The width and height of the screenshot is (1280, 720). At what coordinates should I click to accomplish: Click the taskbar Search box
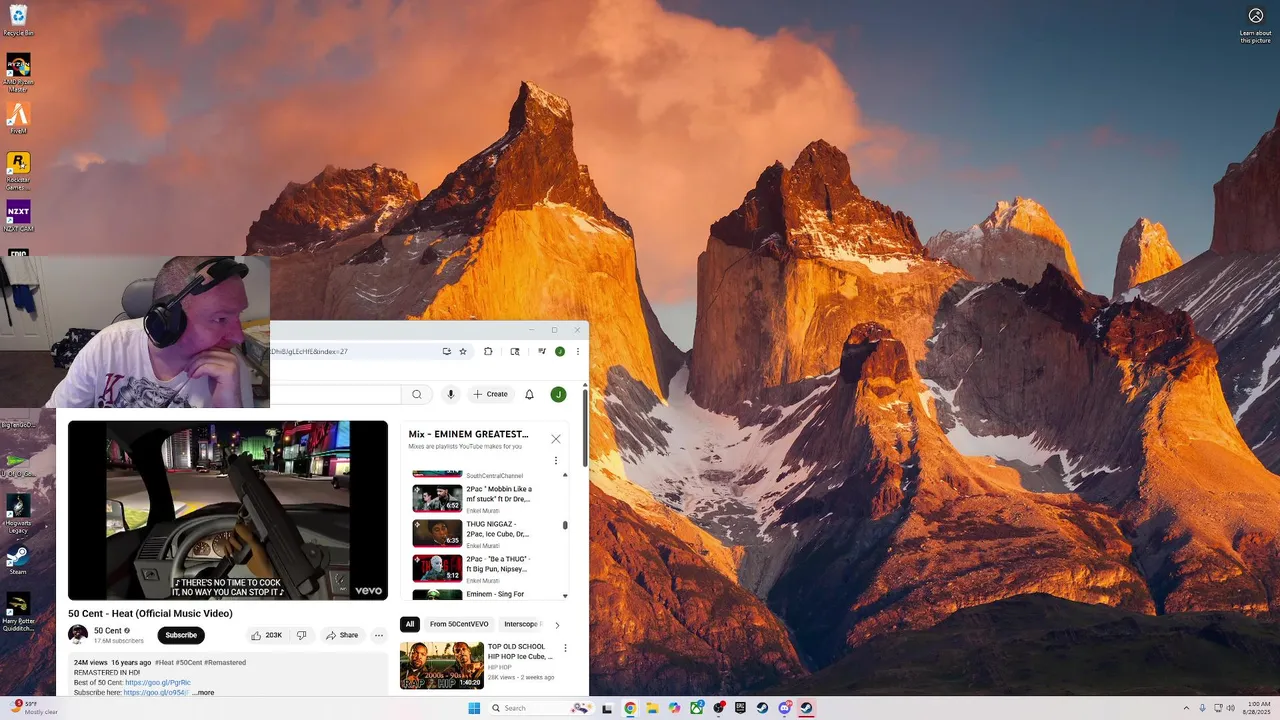[x=541, y=708]
